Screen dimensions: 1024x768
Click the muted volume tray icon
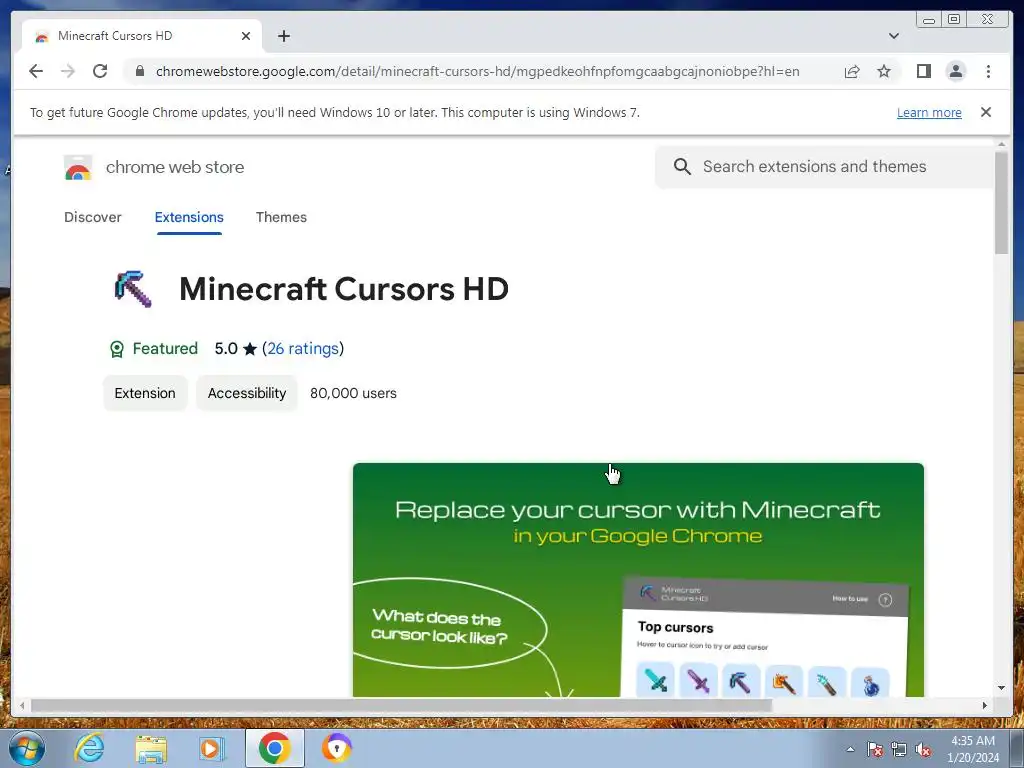tap(923, 750)
